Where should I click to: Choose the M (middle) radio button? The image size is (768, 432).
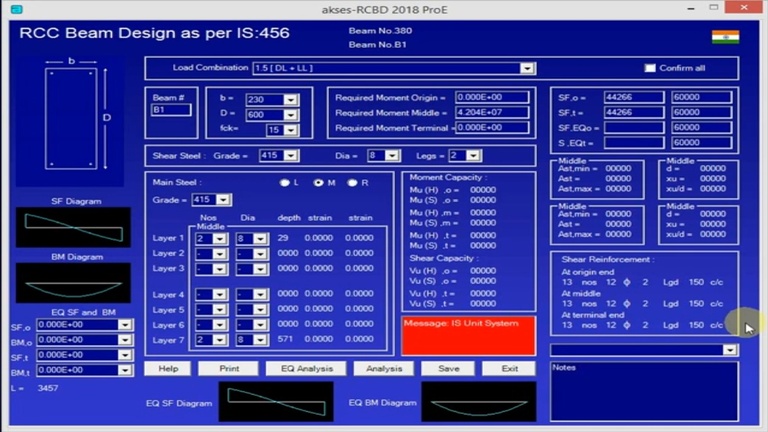coord(319,183)
